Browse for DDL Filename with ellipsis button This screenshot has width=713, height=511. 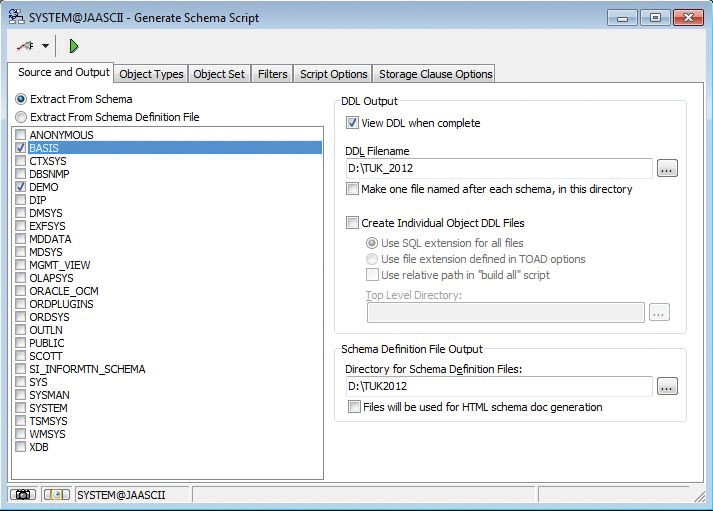pyautogui.click(x=667, y=168)
